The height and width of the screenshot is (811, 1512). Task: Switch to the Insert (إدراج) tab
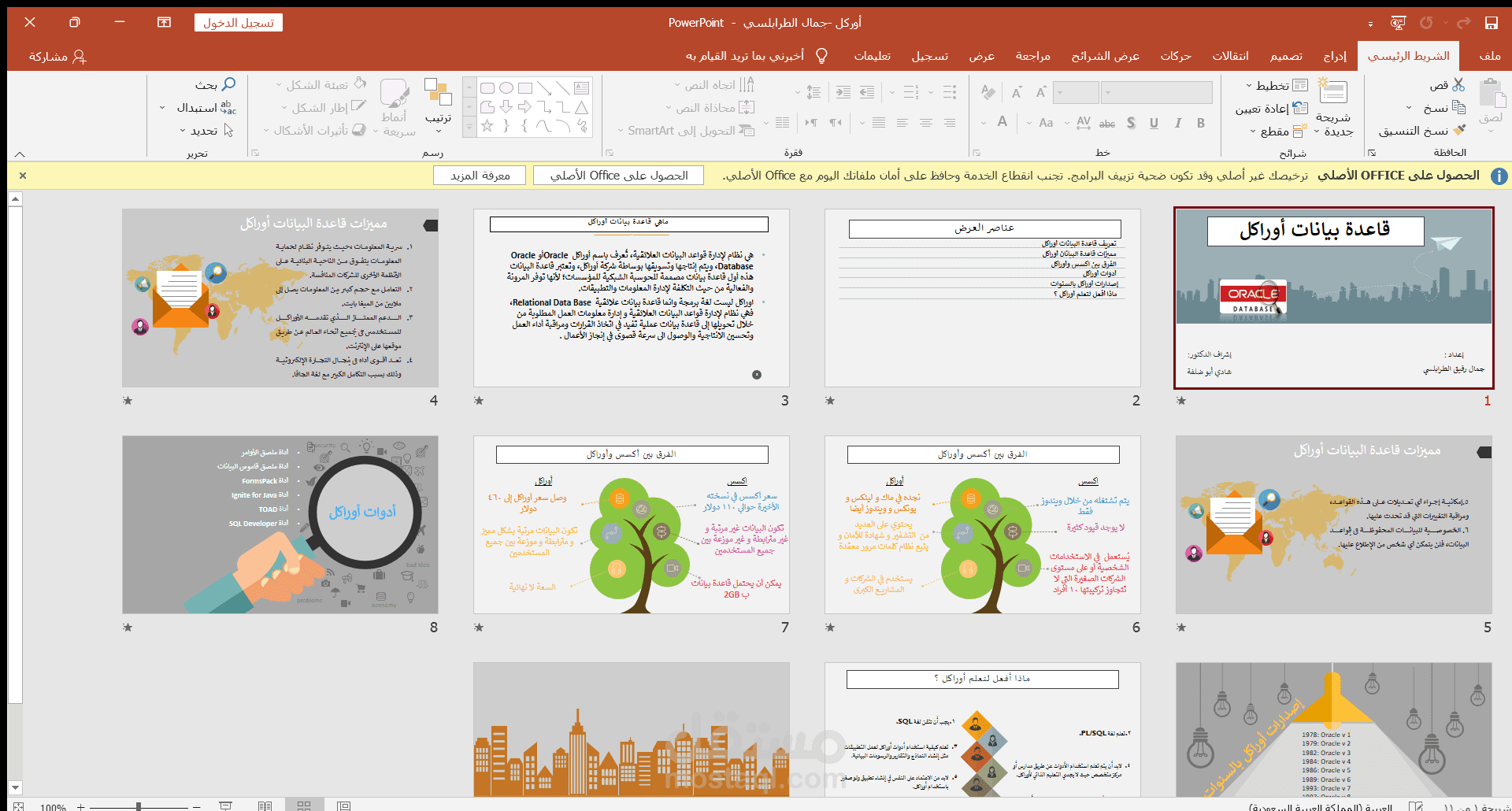(x=1335, y=56)
